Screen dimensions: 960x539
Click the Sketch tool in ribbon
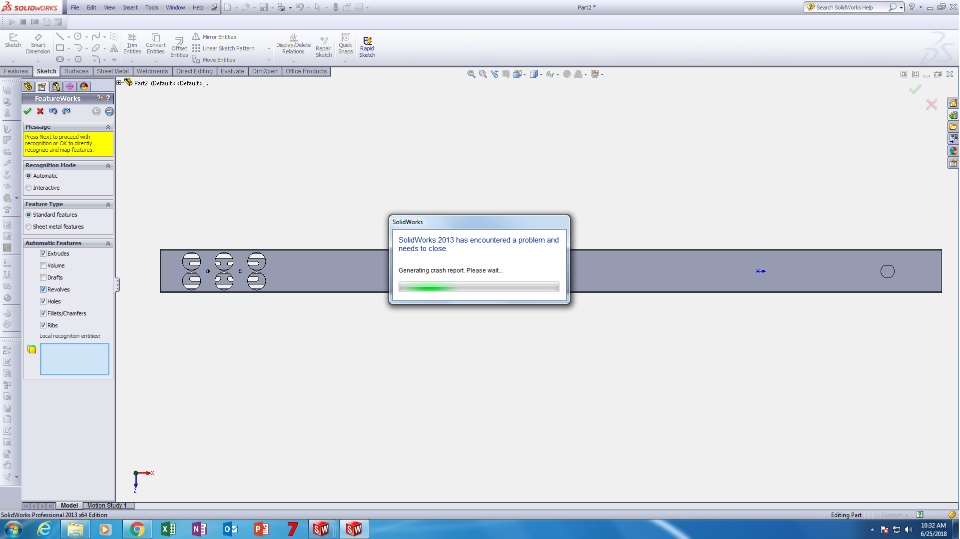tap(13, 42)
